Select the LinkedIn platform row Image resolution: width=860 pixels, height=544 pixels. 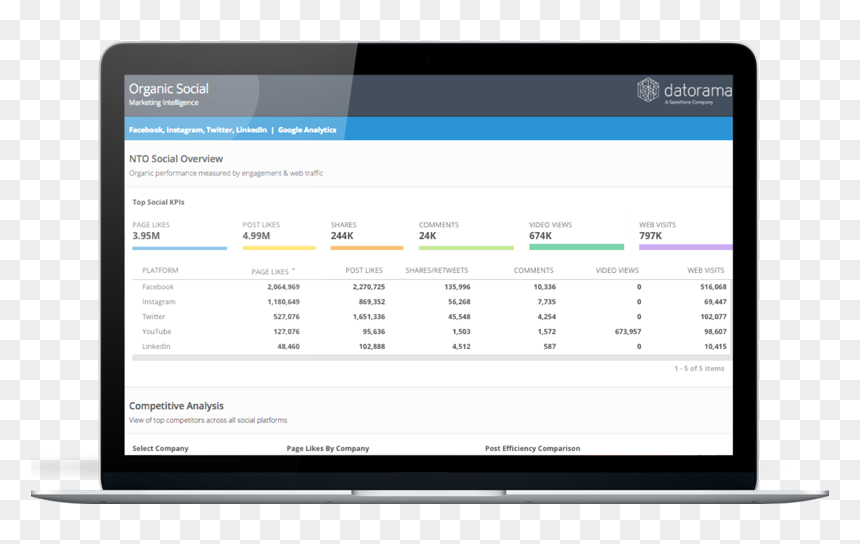(432, 346)
